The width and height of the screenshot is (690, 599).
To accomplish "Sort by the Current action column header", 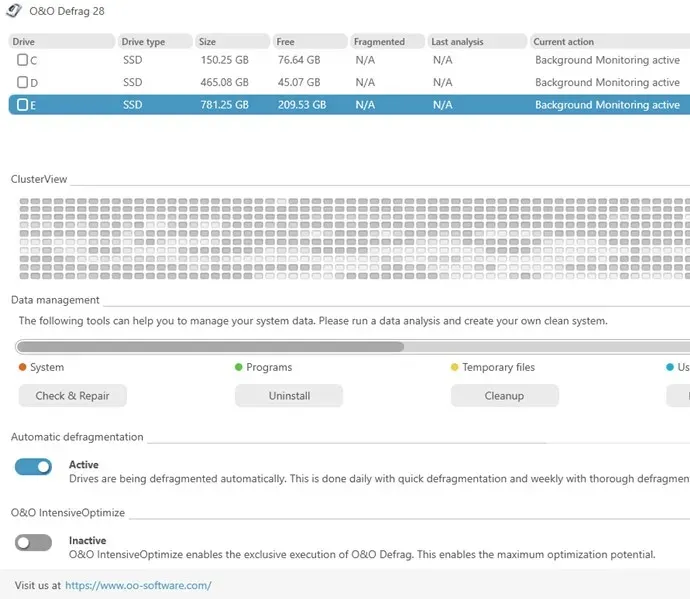I will (x=609, y=41).
